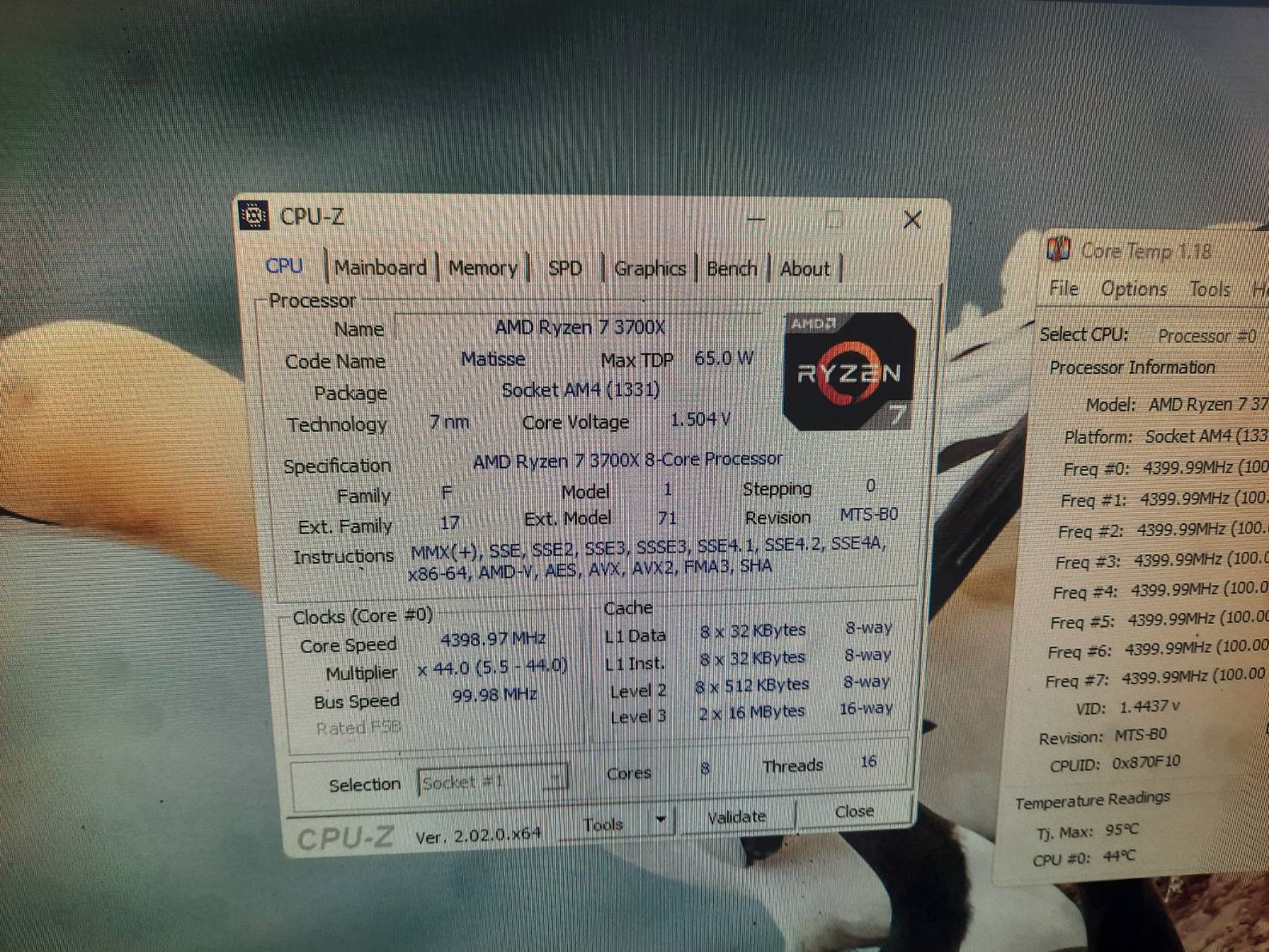Click the processor Name field in CPU-Z
The image size is (1269, 952).
click(x=579, y=327)
